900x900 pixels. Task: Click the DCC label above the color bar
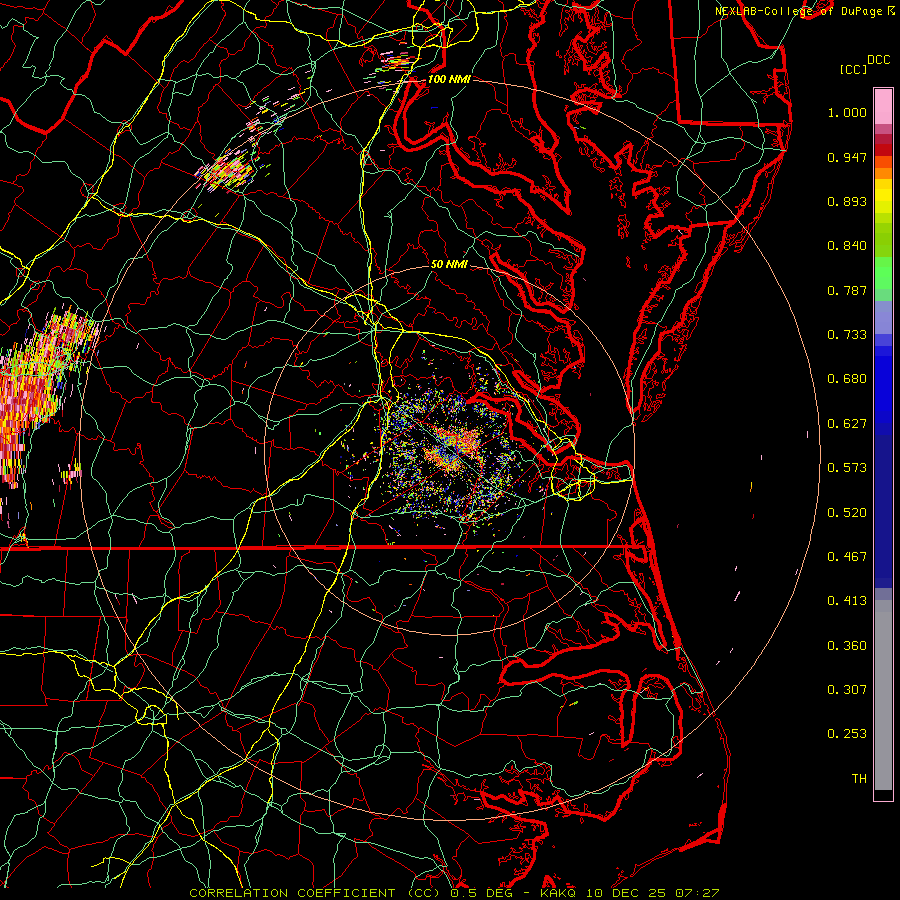click(x=878, y=60)
